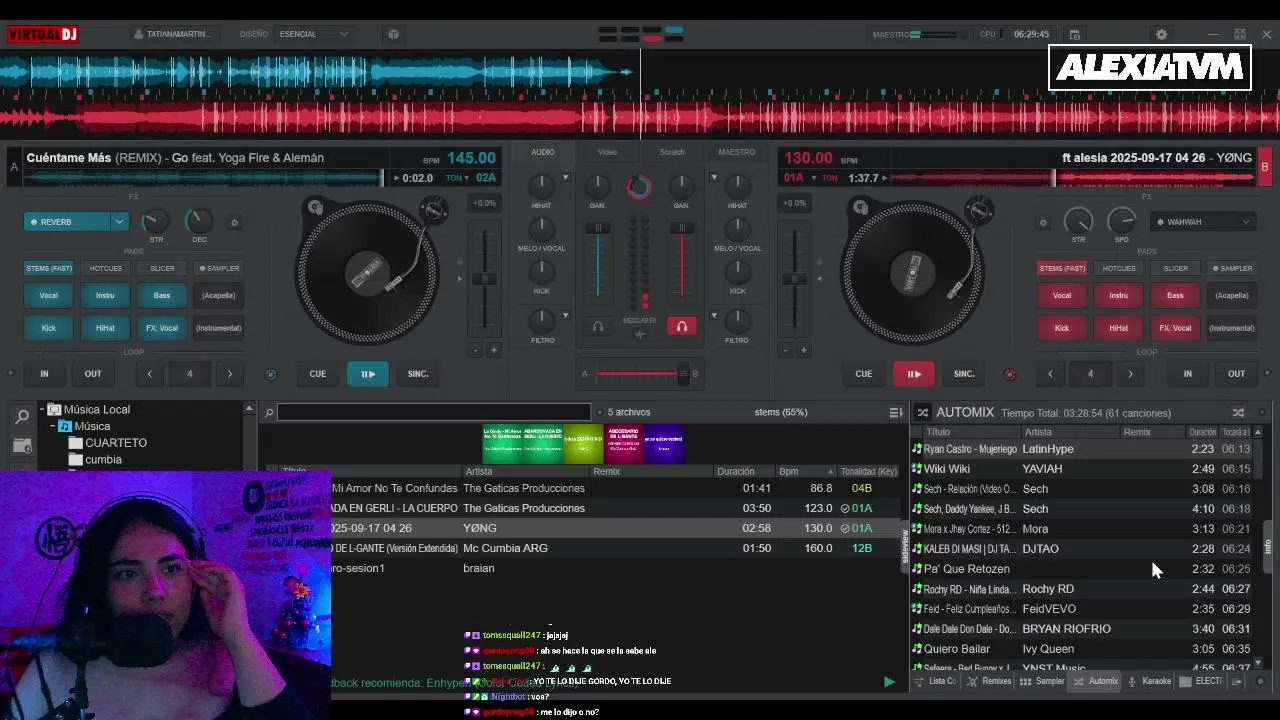This screenshot has width=1280, height=720.
Task: Pause playback on deck A
Action: [x=368, y=374]
